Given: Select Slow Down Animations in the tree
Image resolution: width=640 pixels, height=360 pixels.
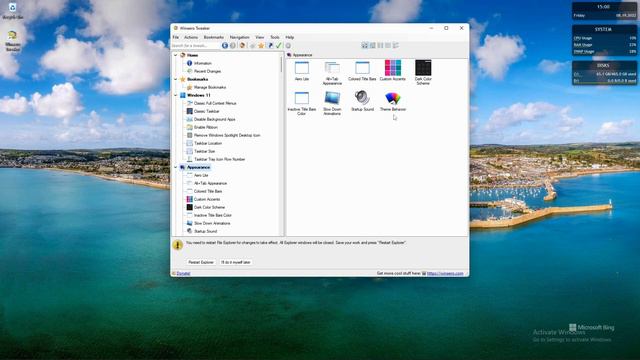Looking at the screenshot, I should (x=212, y=223).
